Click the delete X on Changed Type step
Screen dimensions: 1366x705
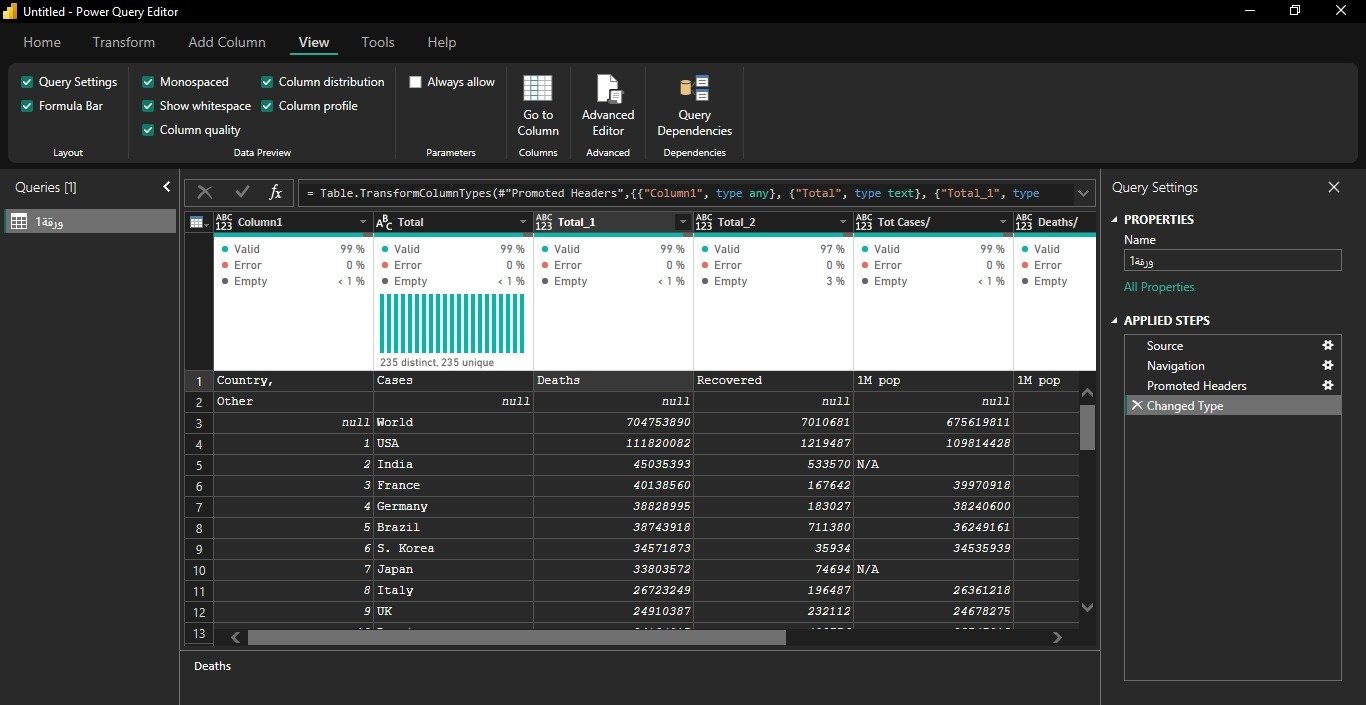(x=1136, y=405)
